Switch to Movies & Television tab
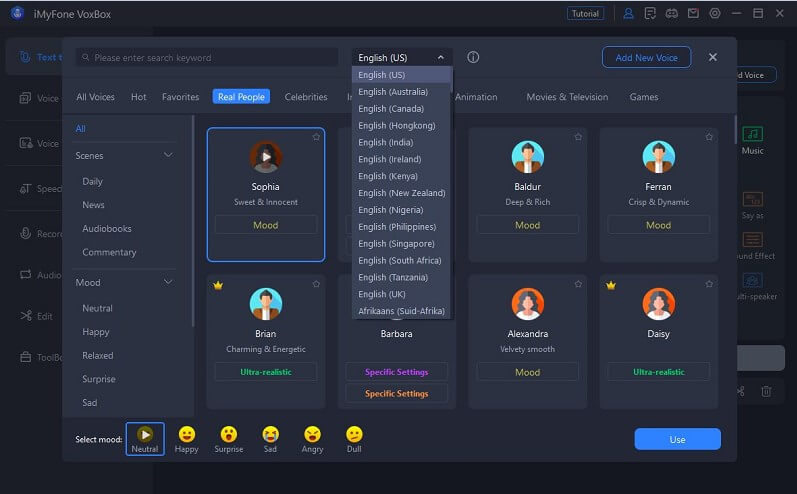The image size is (797, 494). [567, 97]
